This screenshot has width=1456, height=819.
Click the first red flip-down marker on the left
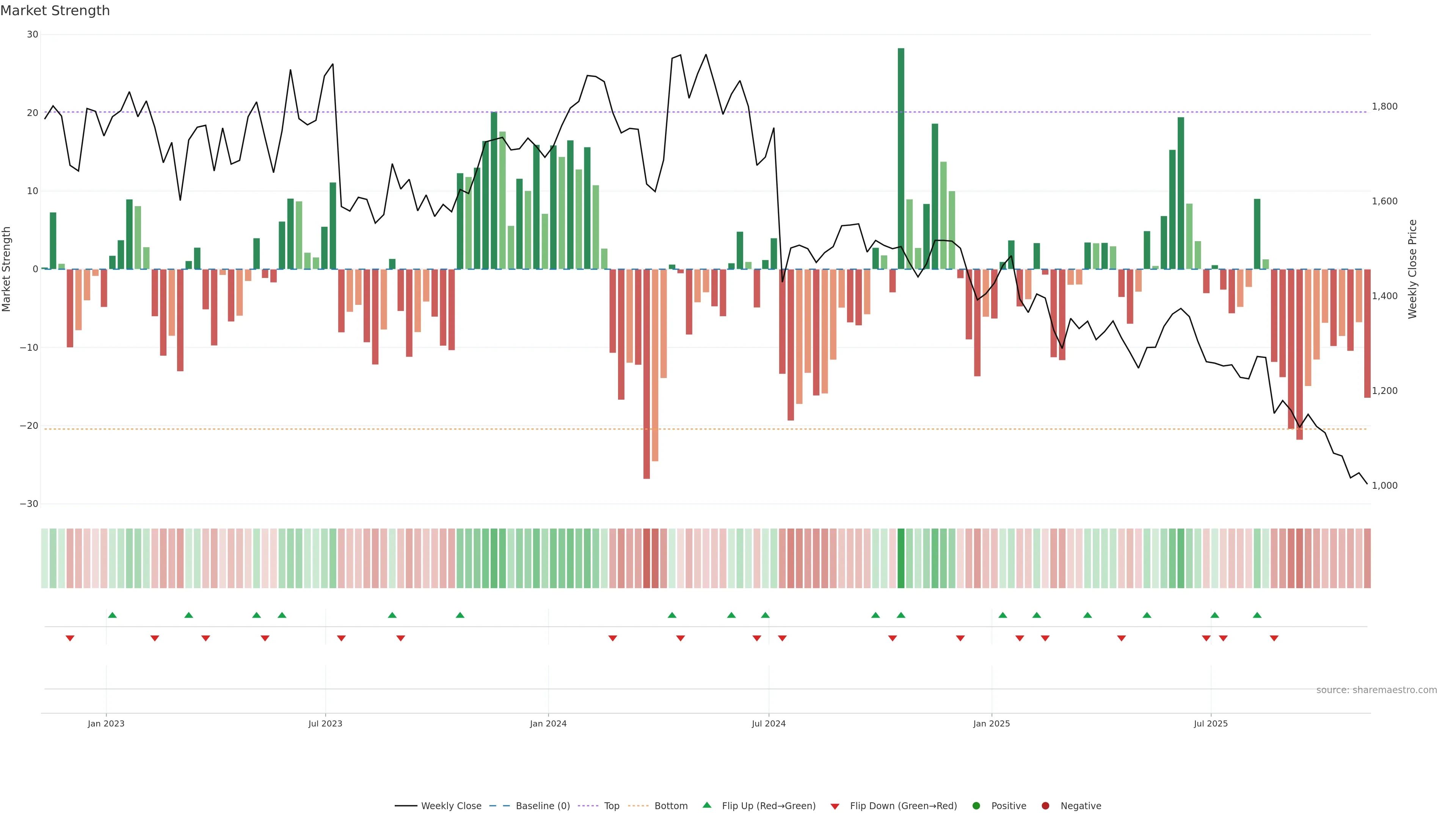(x=70, y=638)
